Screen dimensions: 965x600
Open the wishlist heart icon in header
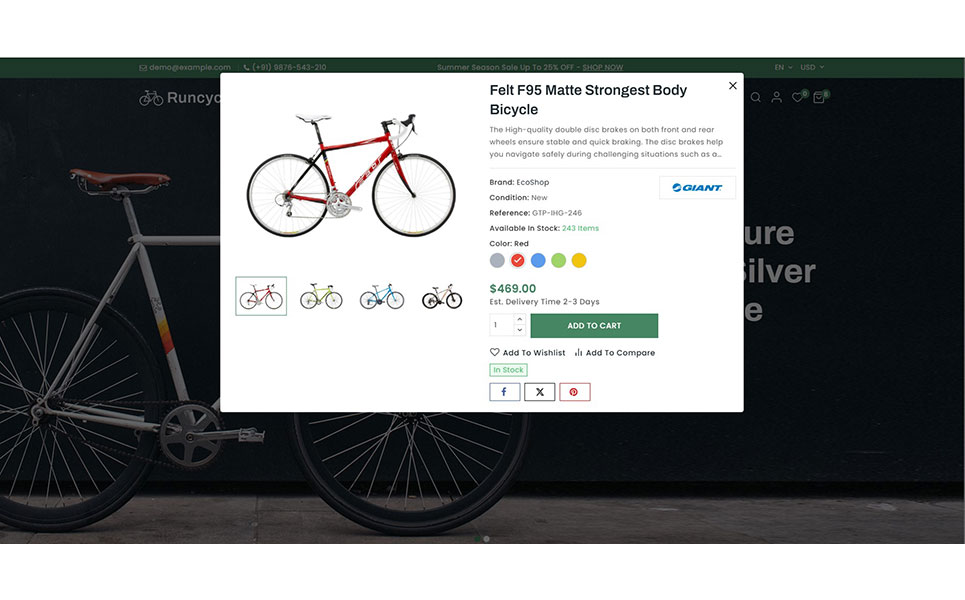[798, 97]
